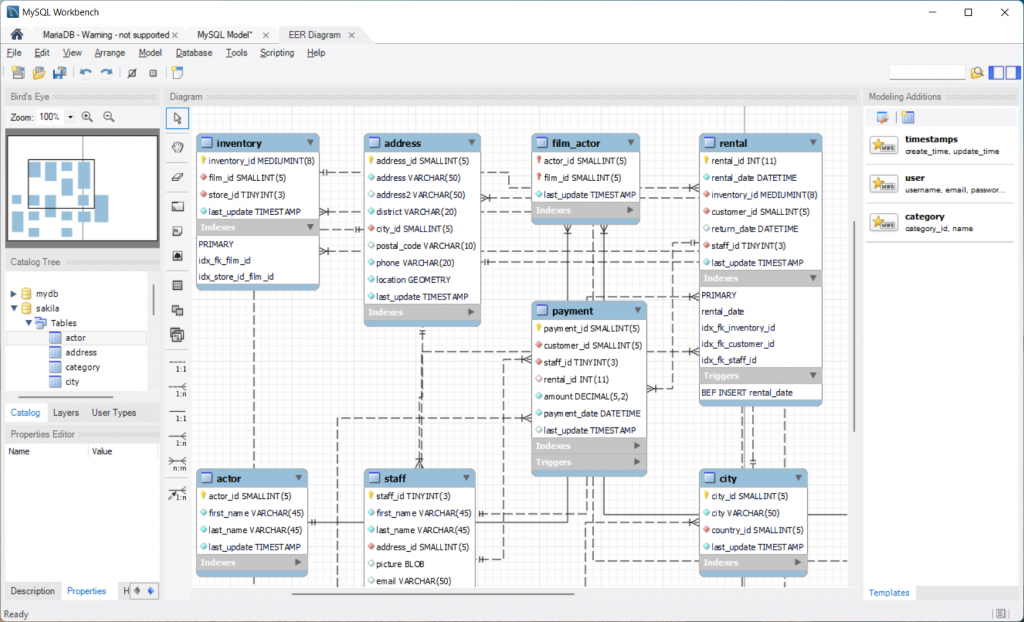The image size is (1024, 622).
Task: Click the open model folder icon
Action: pos(39,73)
